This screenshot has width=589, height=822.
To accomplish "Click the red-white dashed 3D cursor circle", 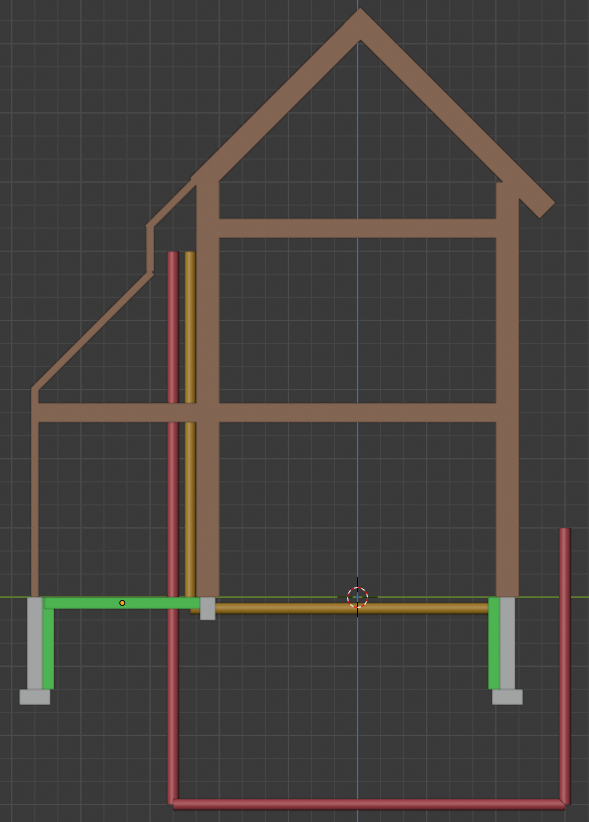I will pos(357,597).
